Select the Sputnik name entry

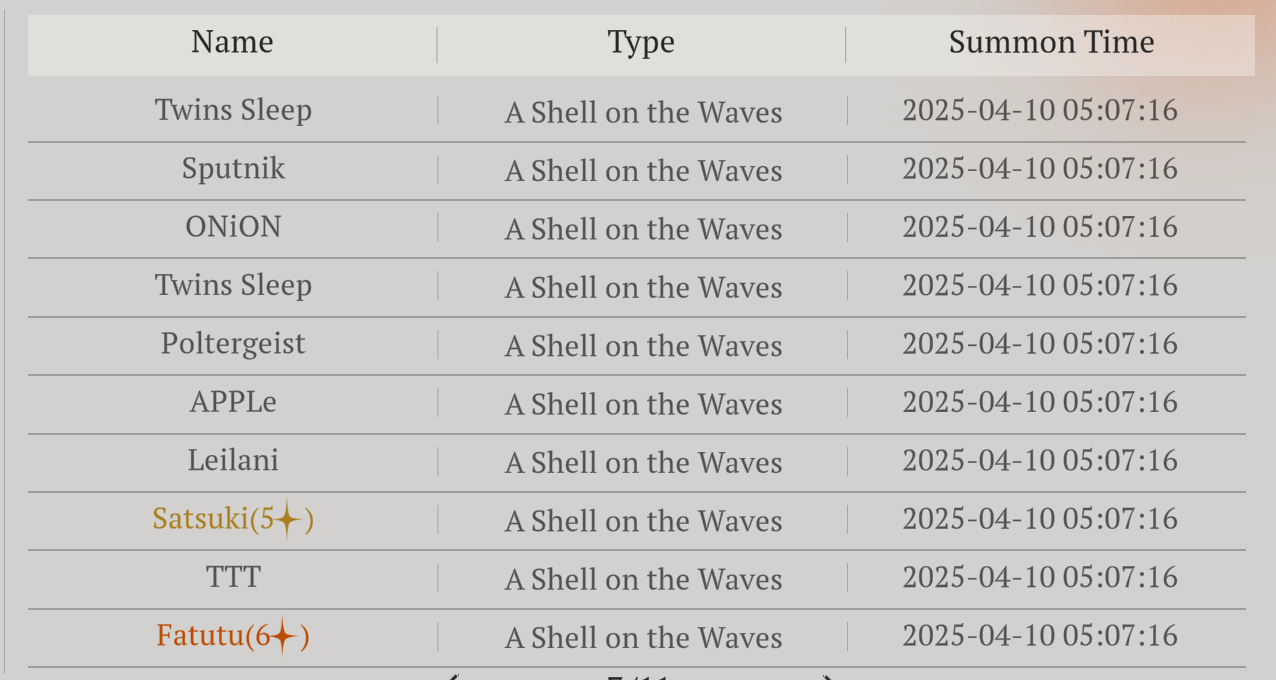tap(233, 169)
